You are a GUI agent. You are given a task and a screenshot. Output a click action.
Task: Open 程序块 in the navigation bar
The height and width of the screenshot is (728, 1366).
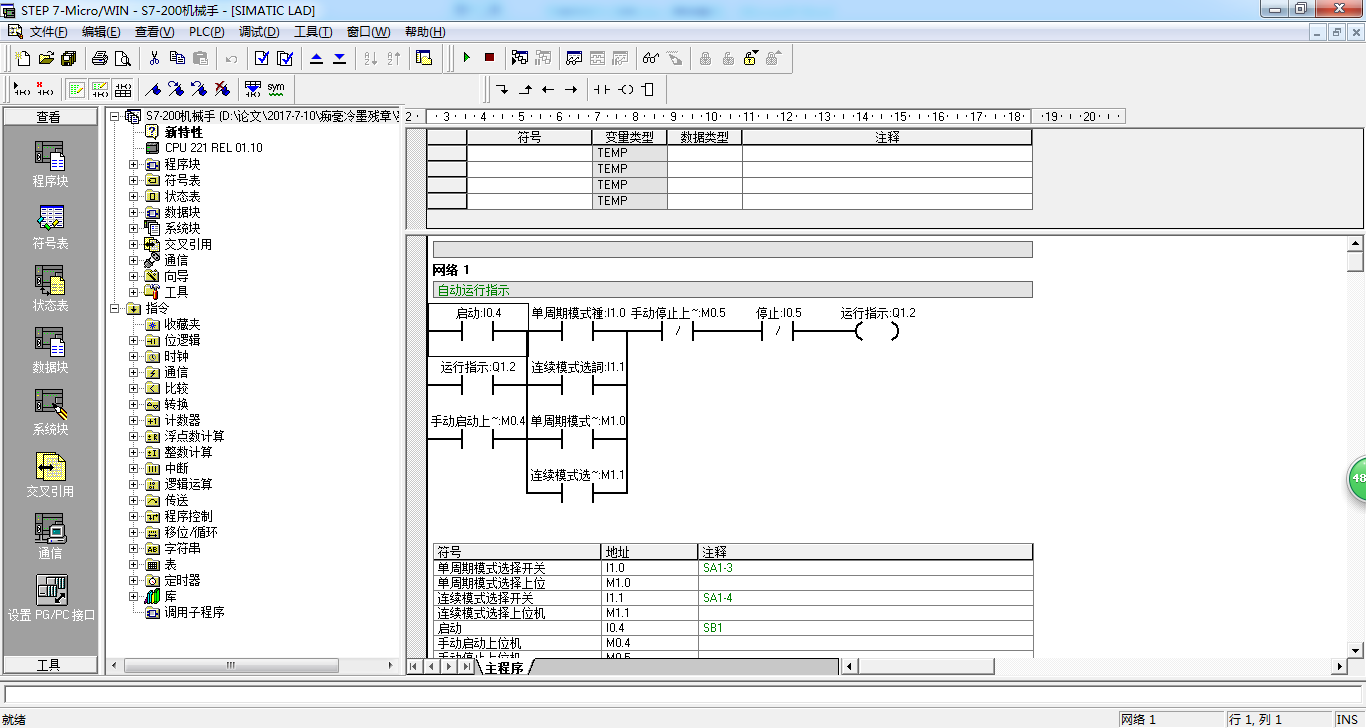click(x=50, y=165)
